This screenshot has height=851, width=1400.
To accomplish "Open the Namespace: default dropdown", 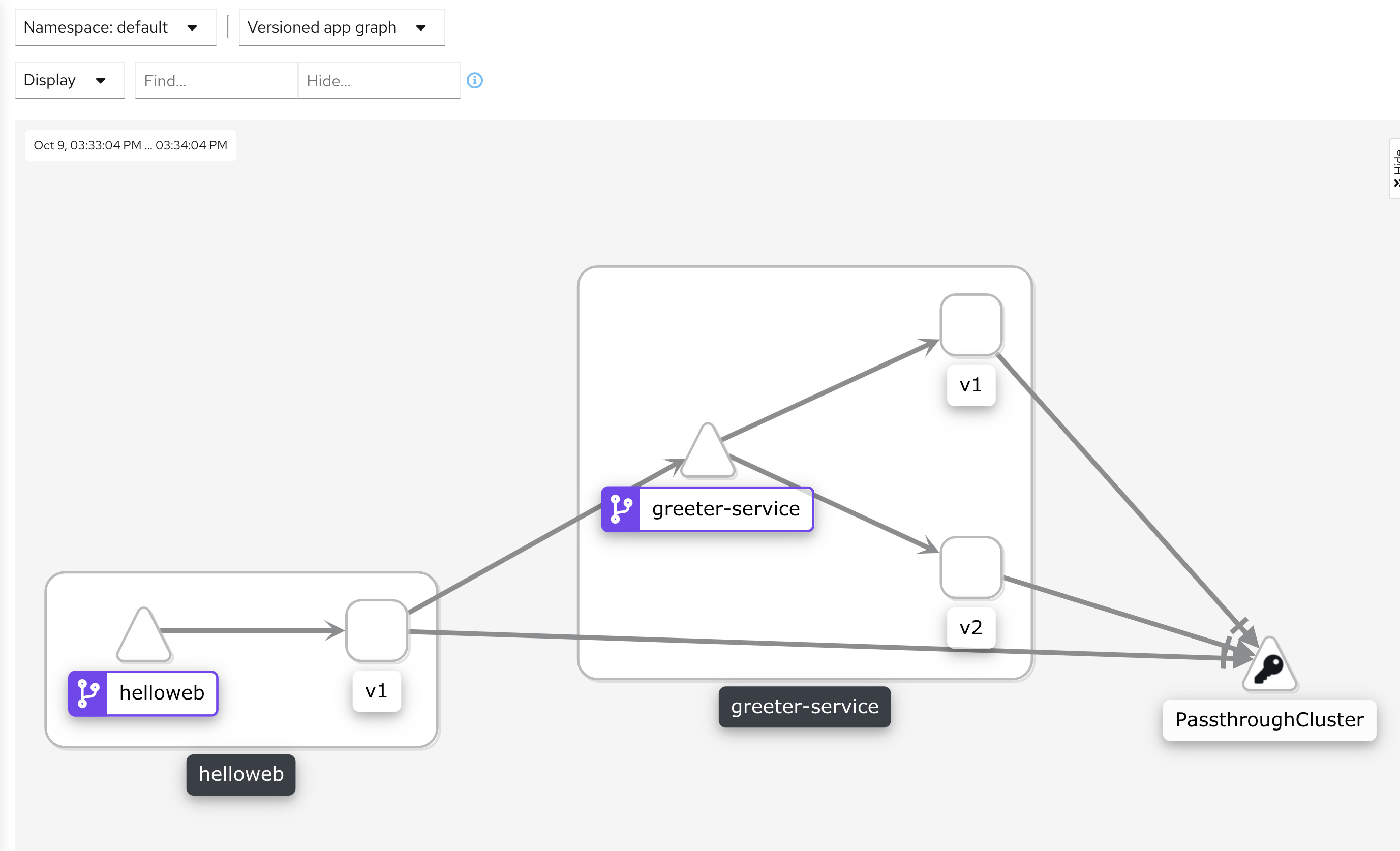I will tap(115, 27).
